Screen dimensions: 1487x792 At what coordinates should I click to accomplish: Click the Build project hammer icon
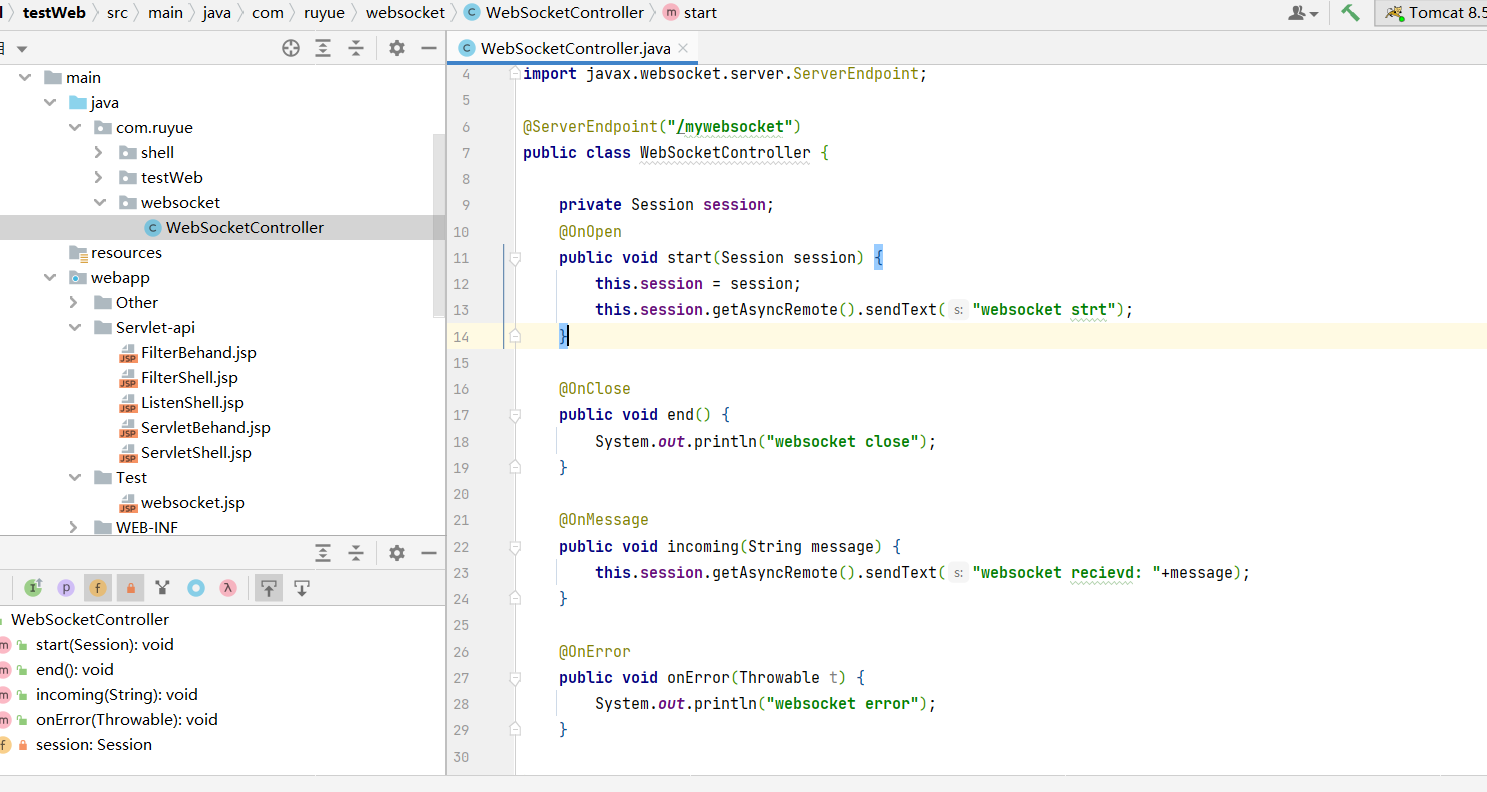tap(1351, 13)
